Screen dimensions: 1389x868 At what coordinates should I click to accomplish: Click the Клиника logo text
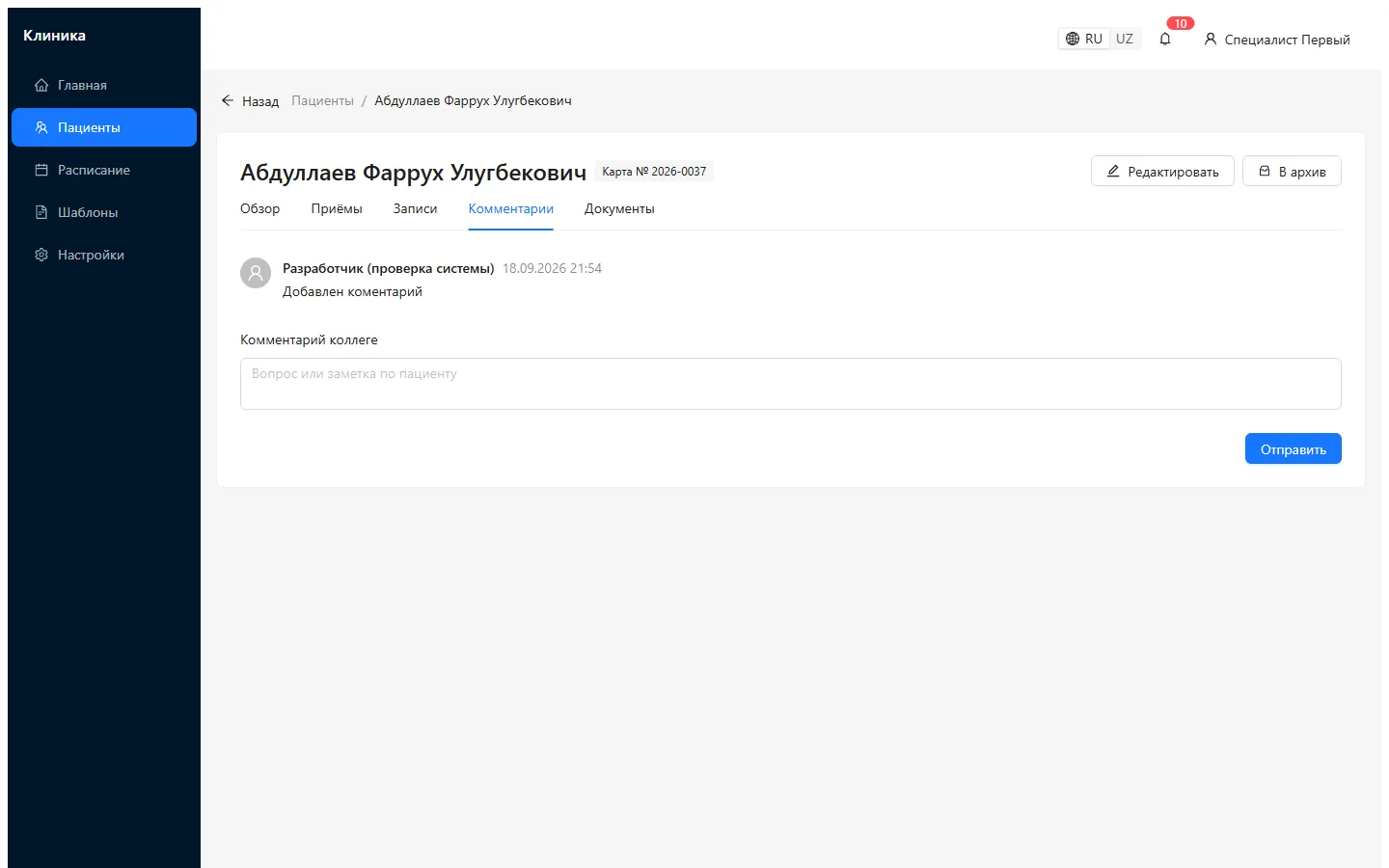click(54, 36)
